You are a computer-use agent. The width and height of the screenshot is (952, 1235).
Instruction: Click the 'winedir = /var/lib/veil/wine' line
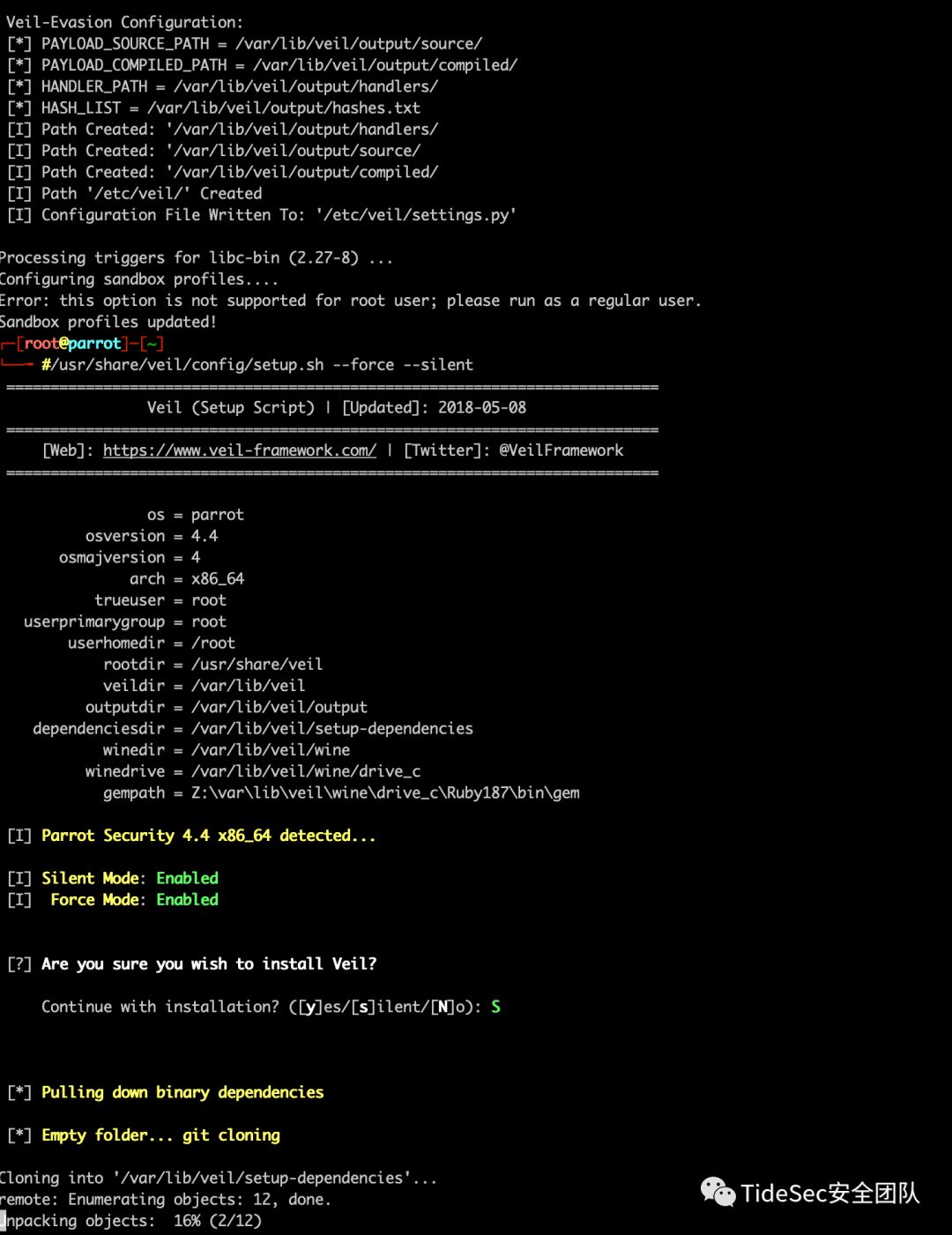click(227, 750)
